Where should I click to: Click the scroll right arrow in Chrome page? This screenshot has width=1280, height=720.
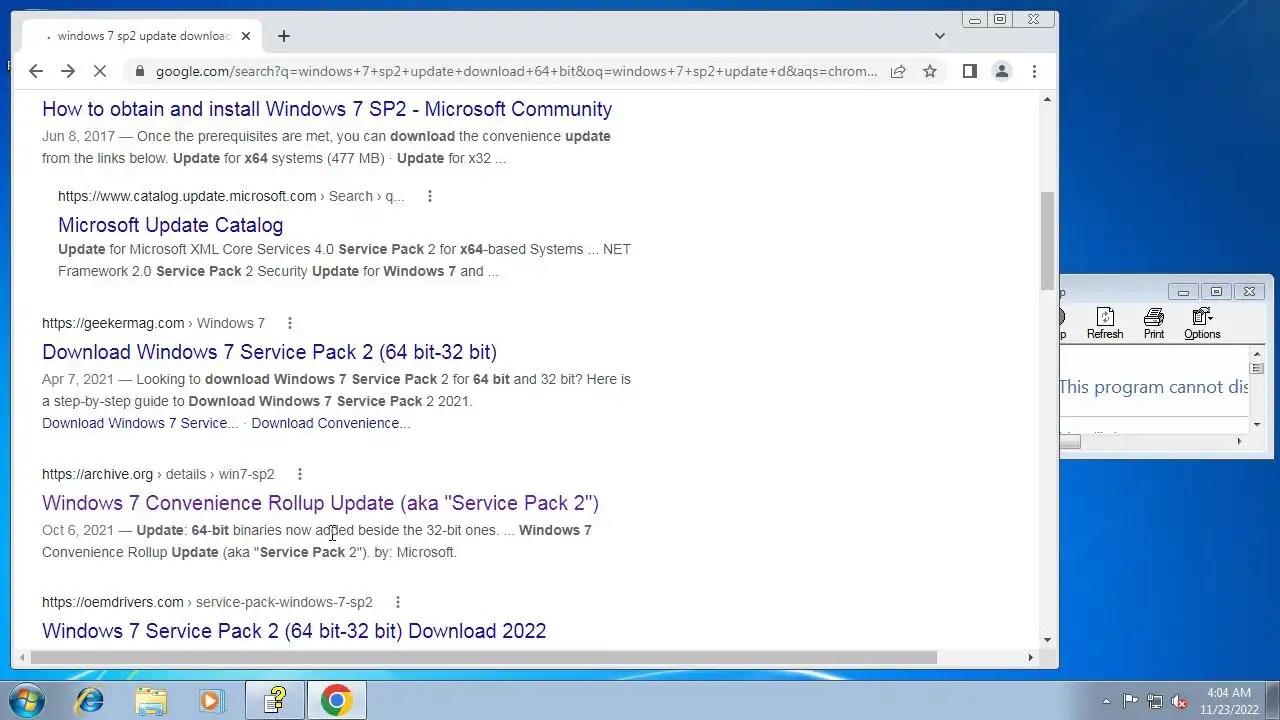pyautogui.click(x=1030, y=657)
